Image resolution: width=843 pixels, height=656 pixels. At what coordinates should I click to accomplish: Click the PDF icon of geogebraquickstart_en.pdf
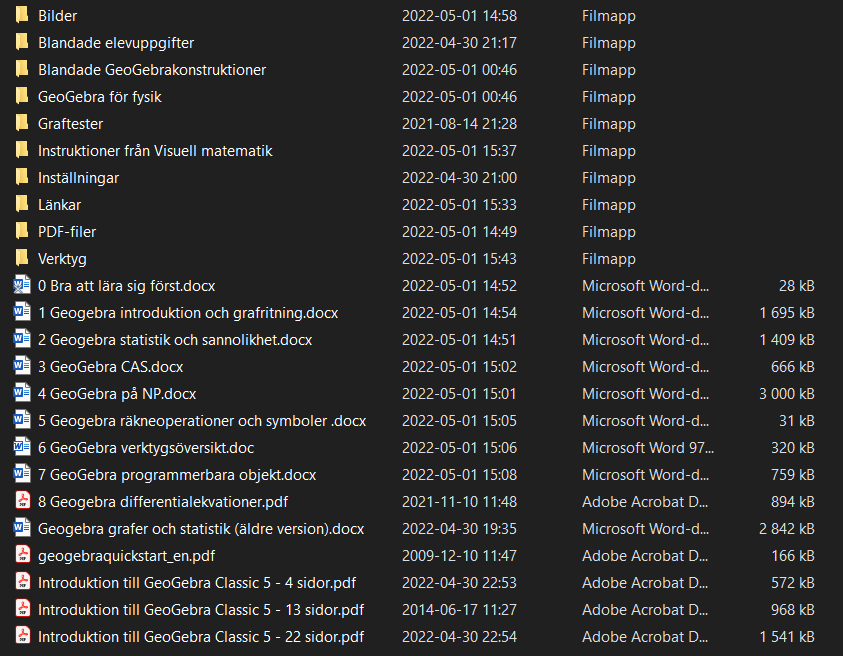click(x=22, y=556)
